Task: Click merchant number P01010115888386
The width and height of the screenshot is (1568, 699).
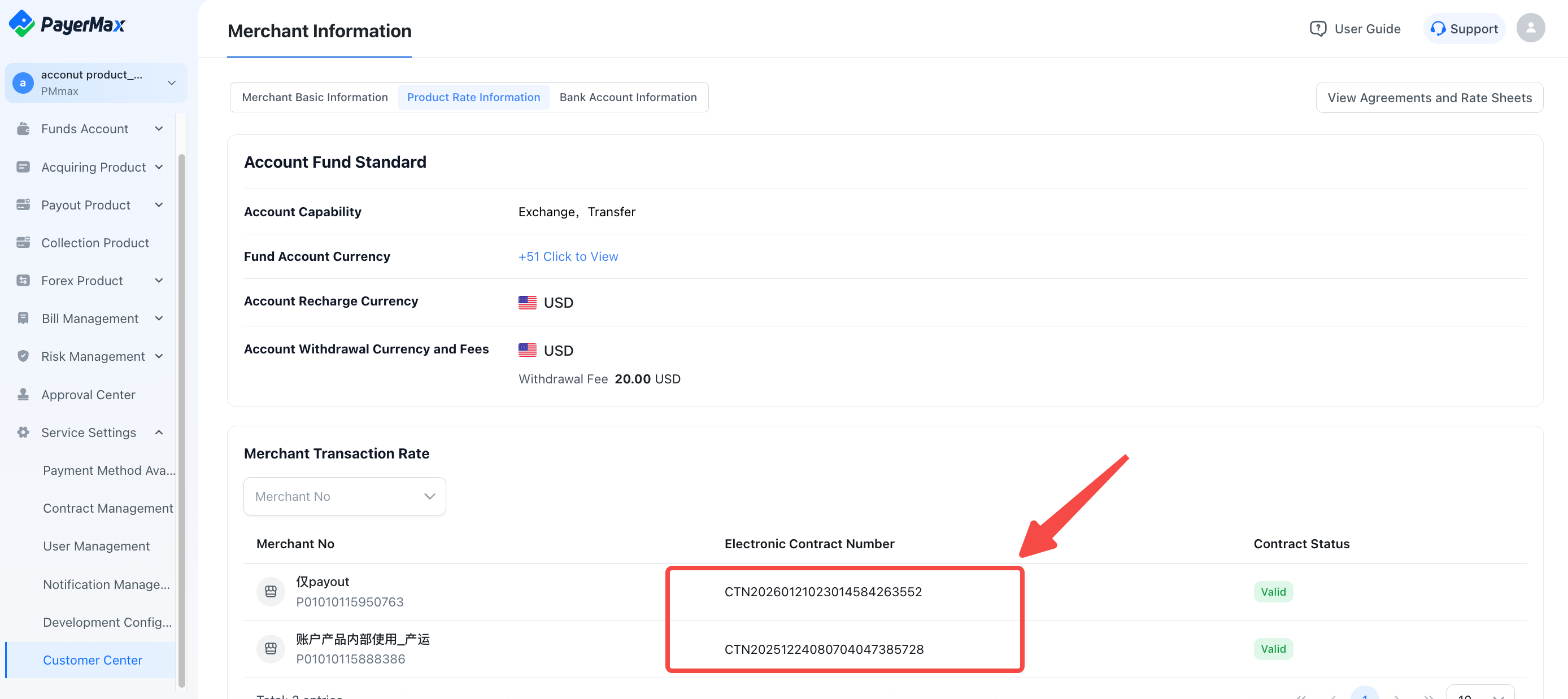Action: (350, 658)
